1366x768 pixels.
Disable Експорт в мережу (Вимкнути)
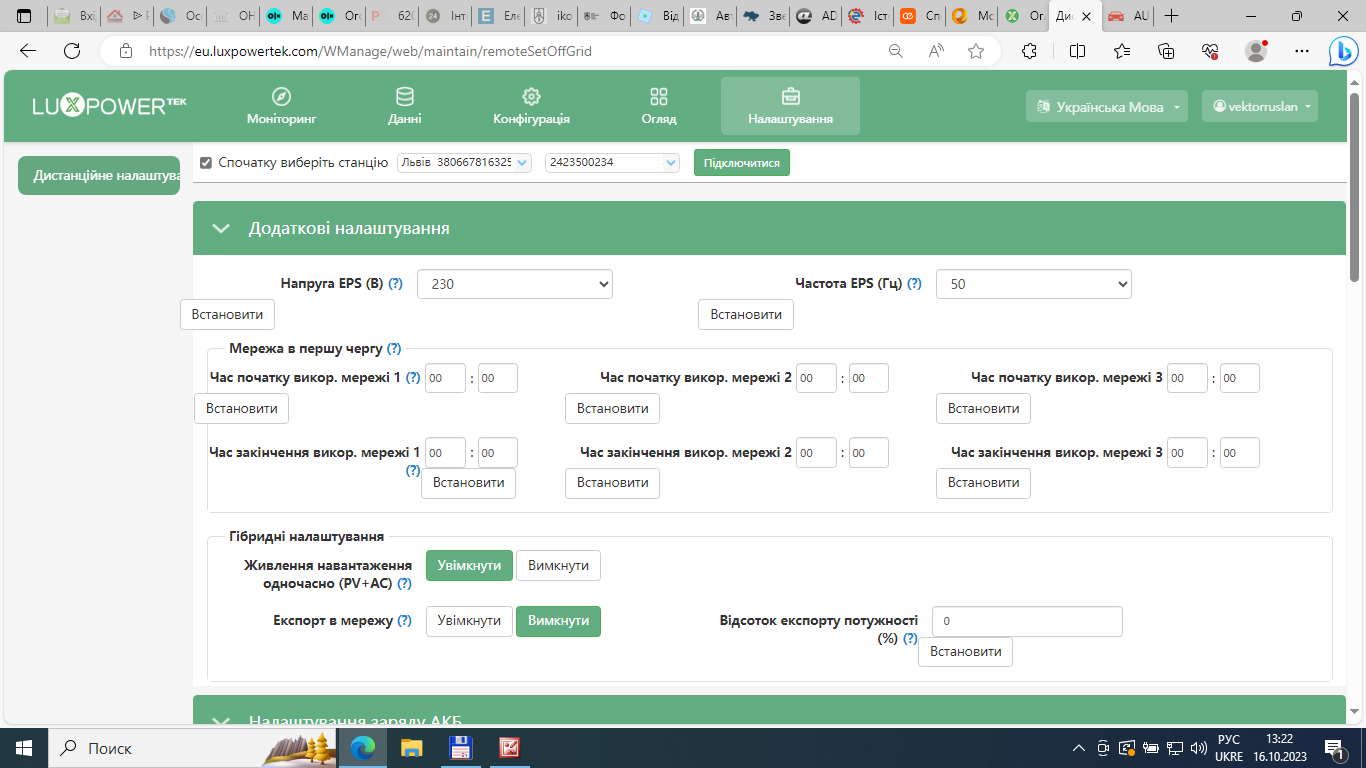tap(558, 621)
